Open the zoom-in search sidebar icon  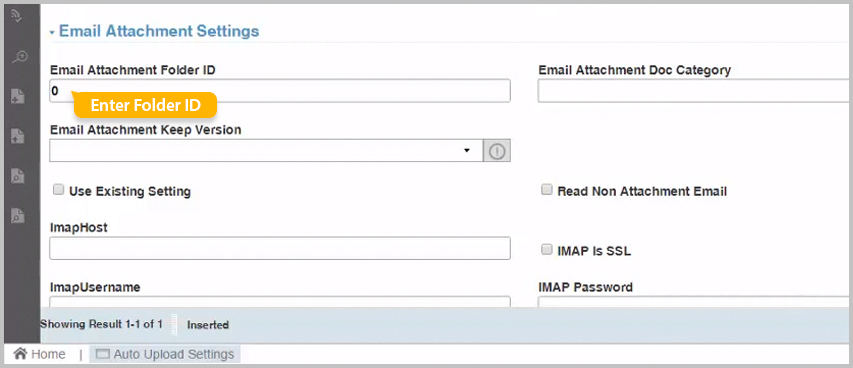tap(19, 57)
